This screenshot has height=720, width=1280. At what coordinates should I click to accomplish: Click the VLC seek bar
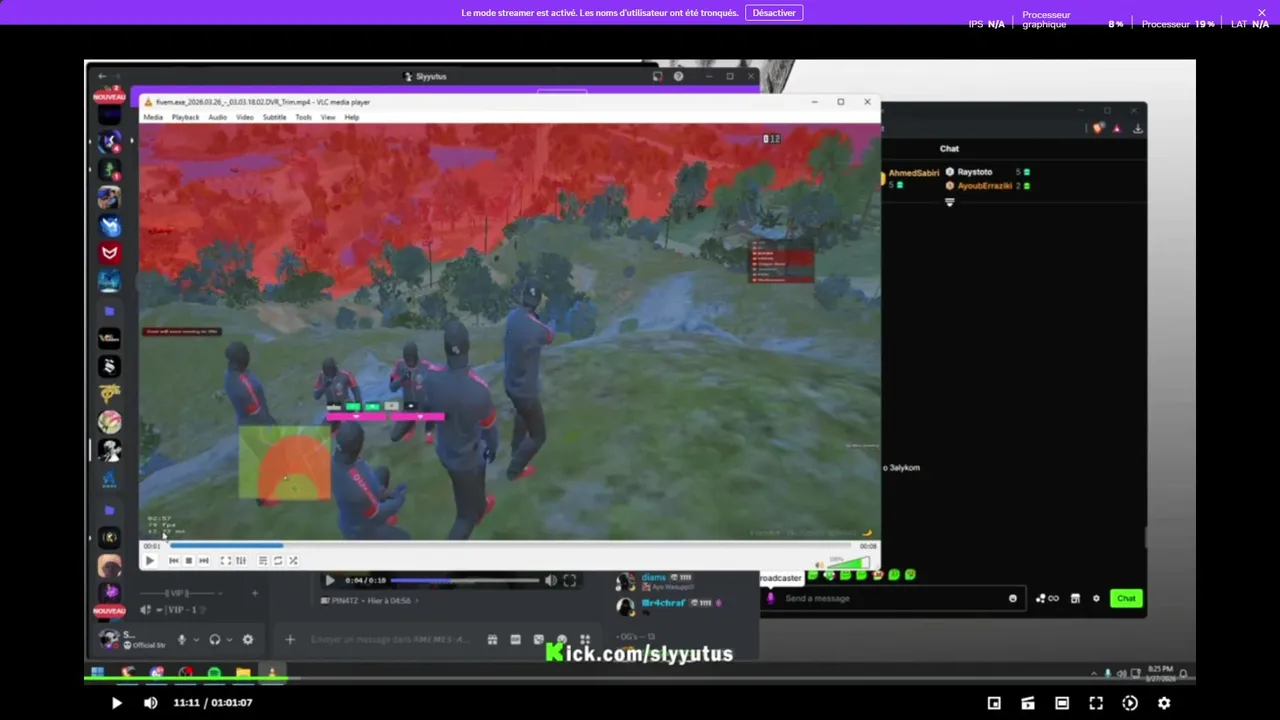tap(510, 546)
